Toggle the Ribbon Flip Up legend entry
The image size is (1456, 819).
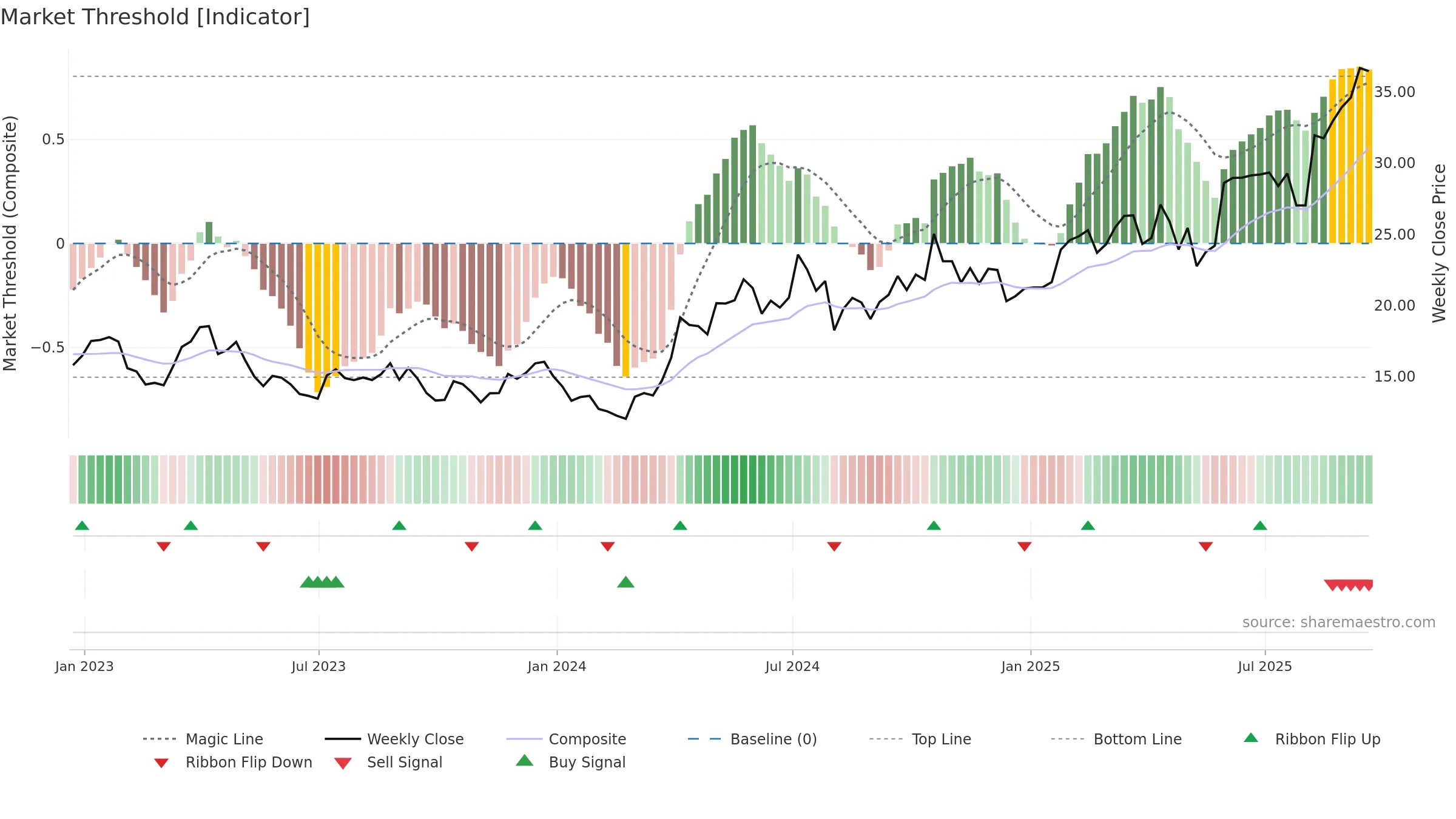pyautogui.click(x=1312, y=739)
